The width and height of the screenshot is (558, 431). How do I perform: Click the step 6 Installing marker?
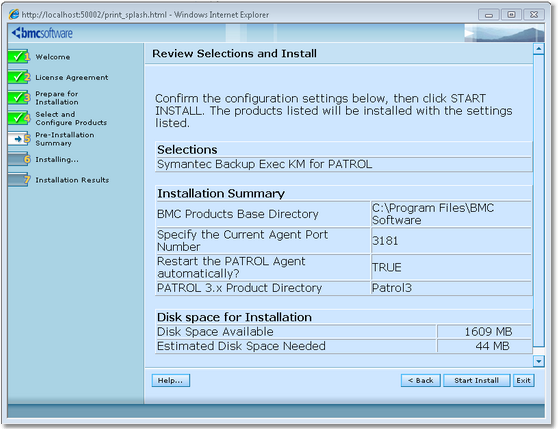pos(19,159)
